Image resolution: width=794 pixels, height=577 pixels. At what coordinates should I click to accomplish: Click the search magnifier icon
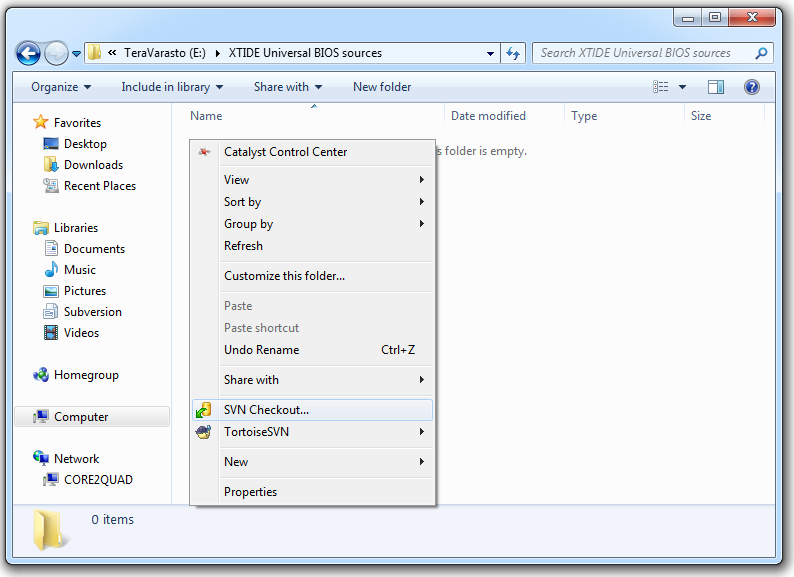click(761, 53)
